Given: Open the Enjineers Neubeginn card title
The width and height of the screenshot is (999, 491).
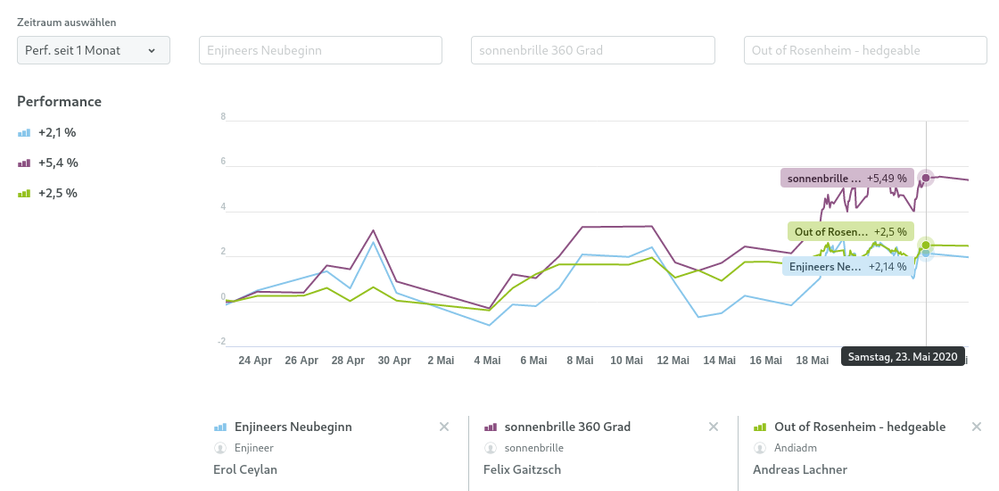Looking at the screenshot, I should click(292, 427).
